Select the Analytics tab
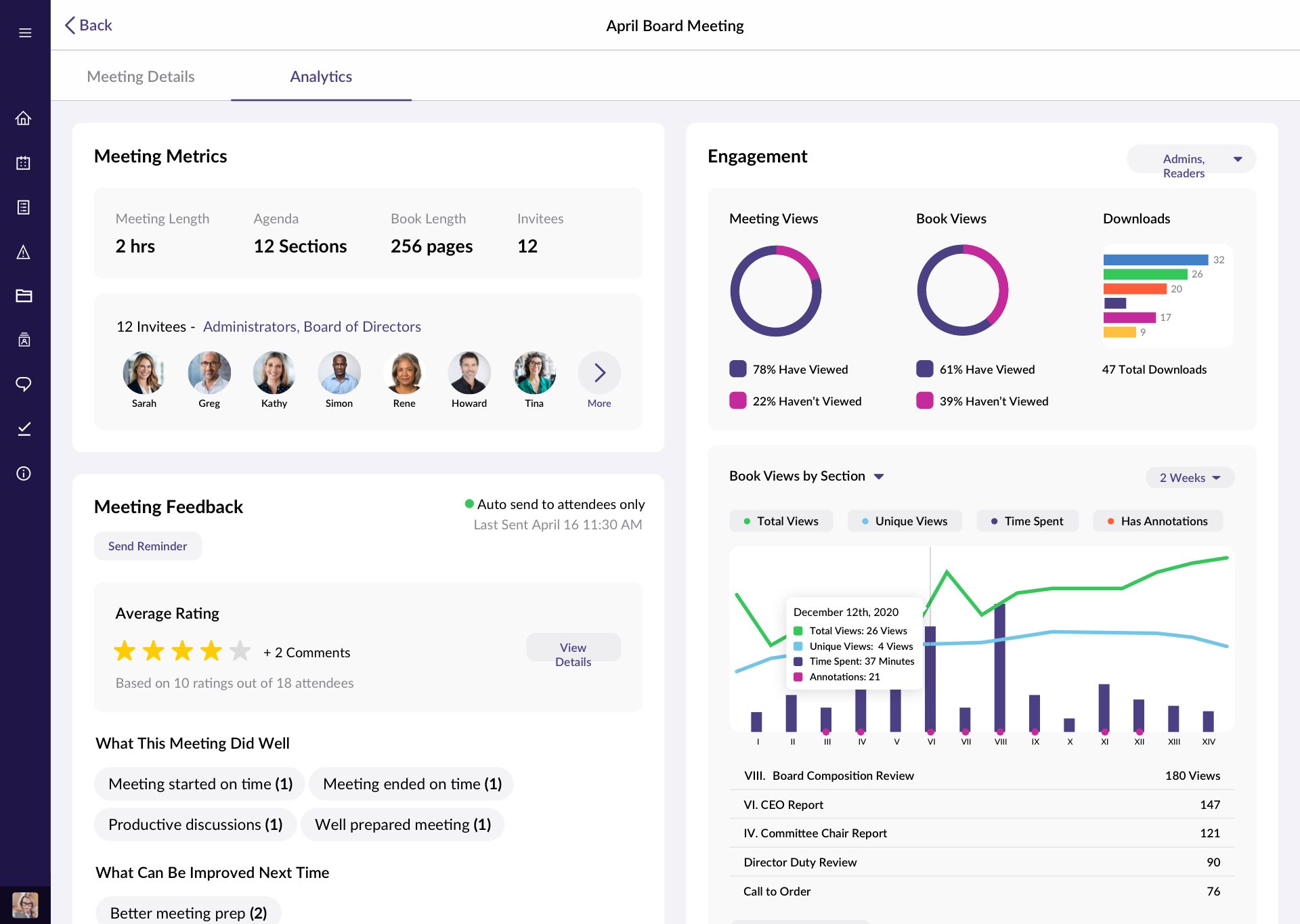Screen dimensions: 1300x924 [x=321, y=76]
